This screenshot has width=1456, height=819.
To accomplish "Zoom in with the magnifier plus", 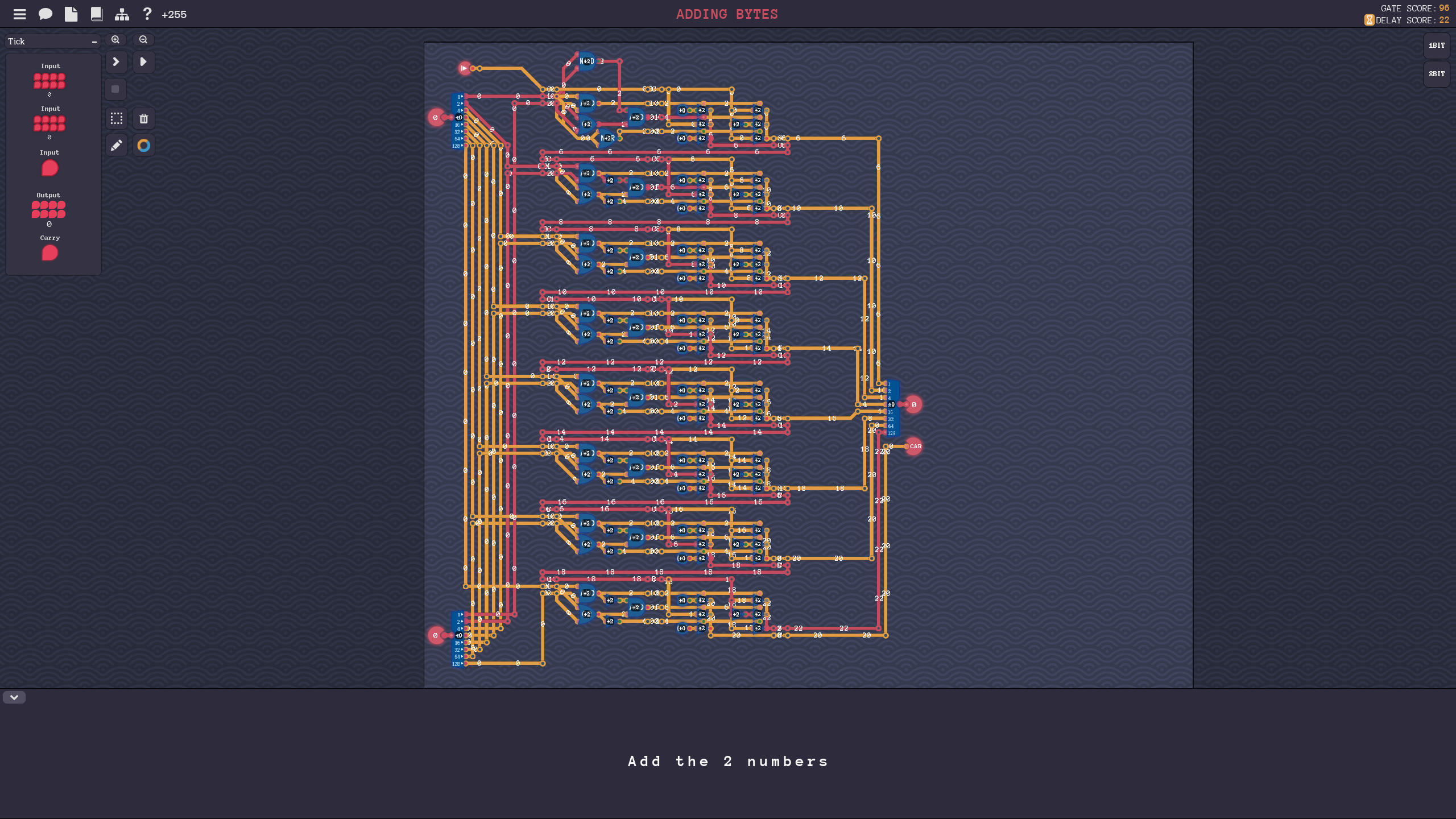I will pos(115,40).
